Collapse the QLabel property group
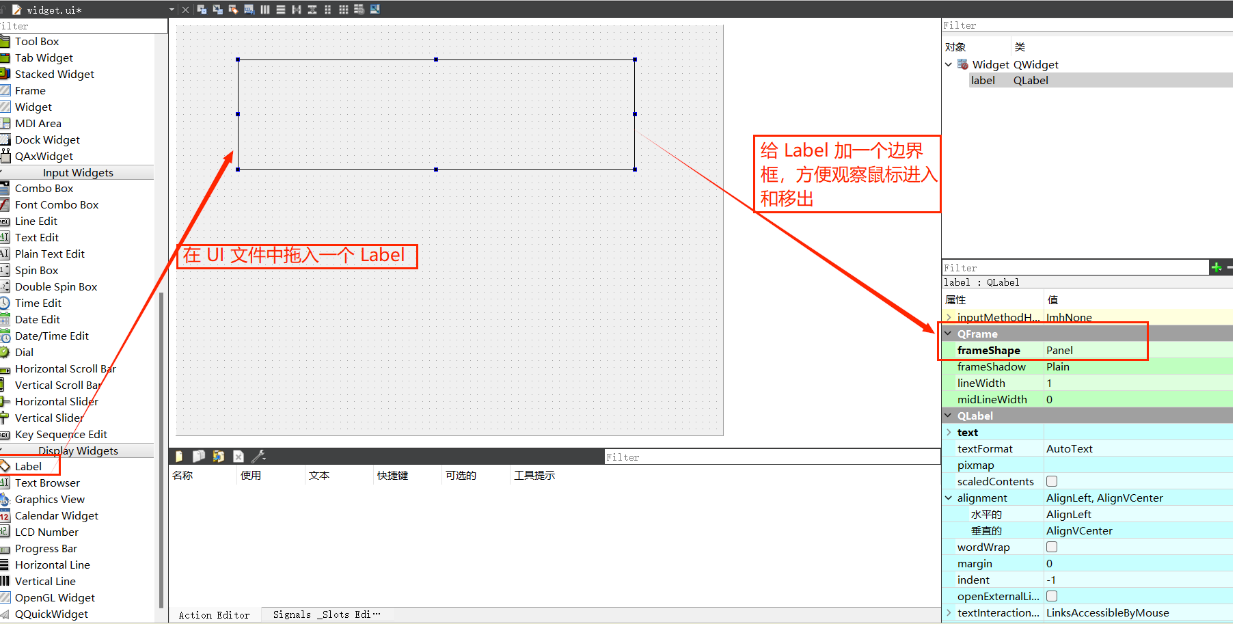This screenshot has height=624, width=1233. click(x=949, y=415)
